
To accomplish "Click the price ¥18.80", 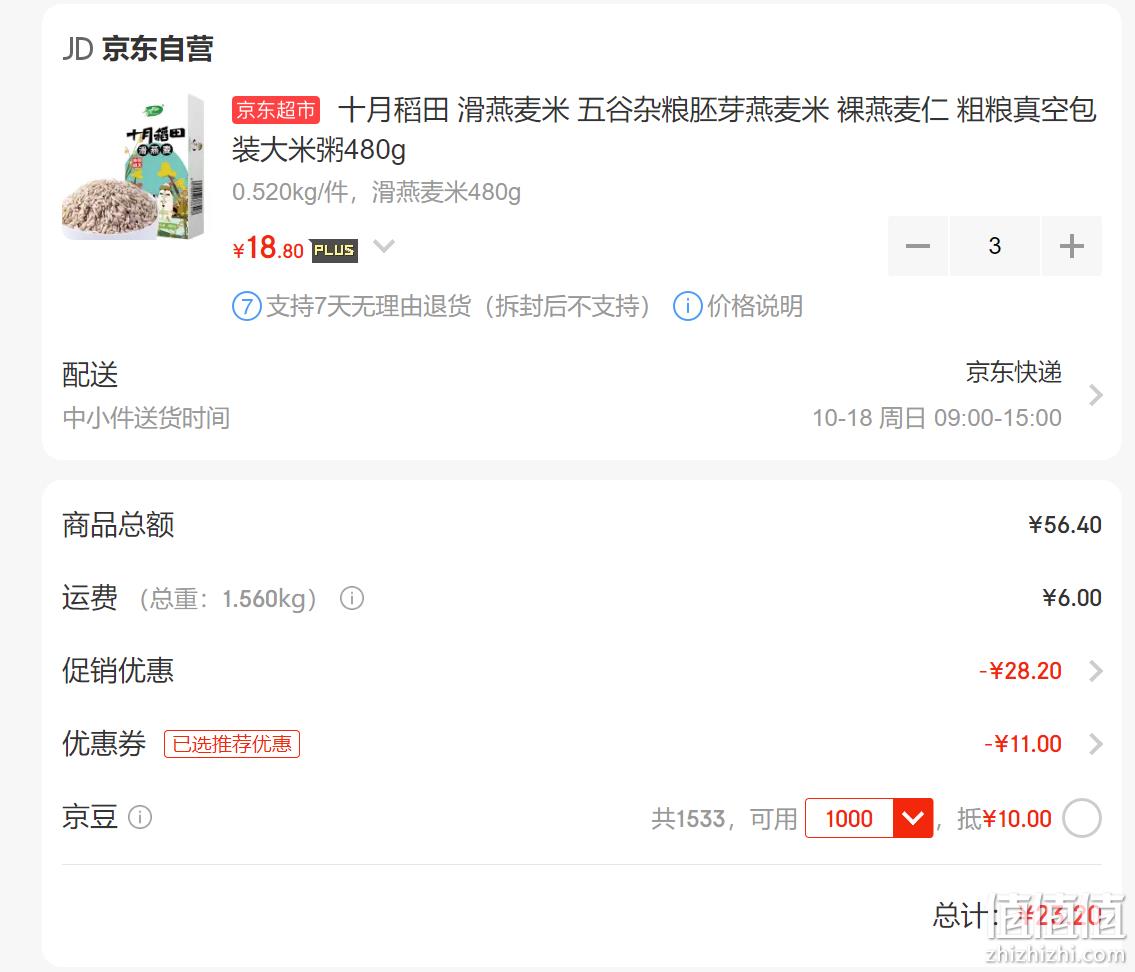I will coord(268,248).
